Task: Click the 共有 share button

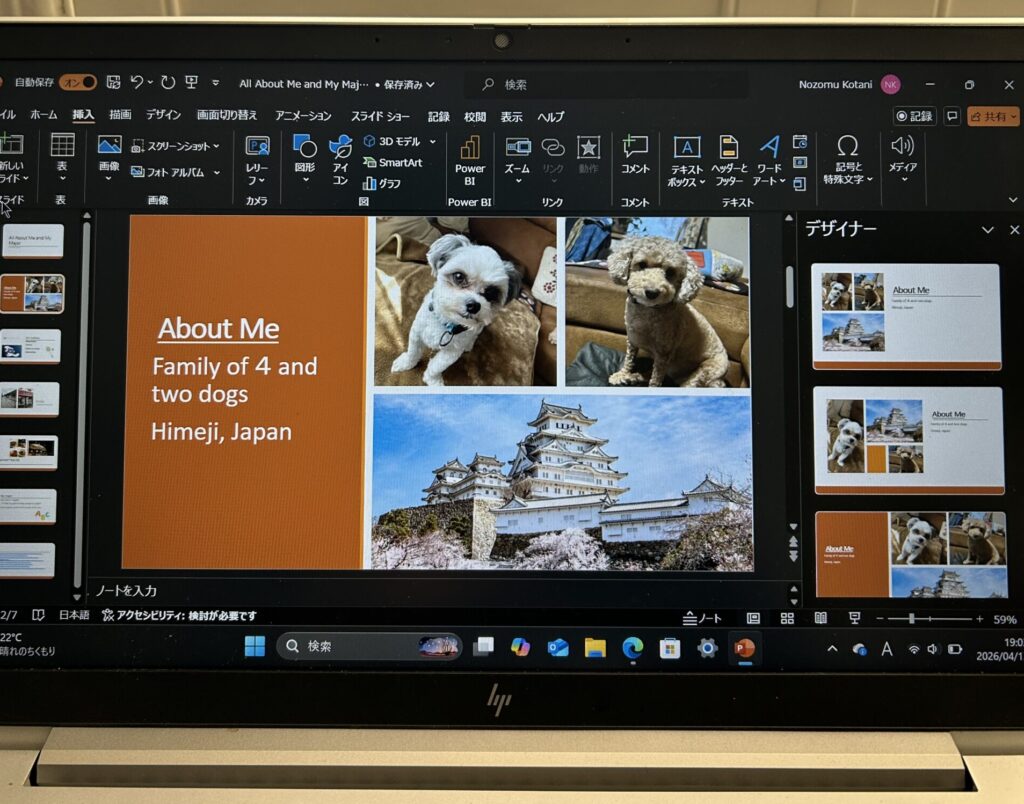Action: pos(993,116)
